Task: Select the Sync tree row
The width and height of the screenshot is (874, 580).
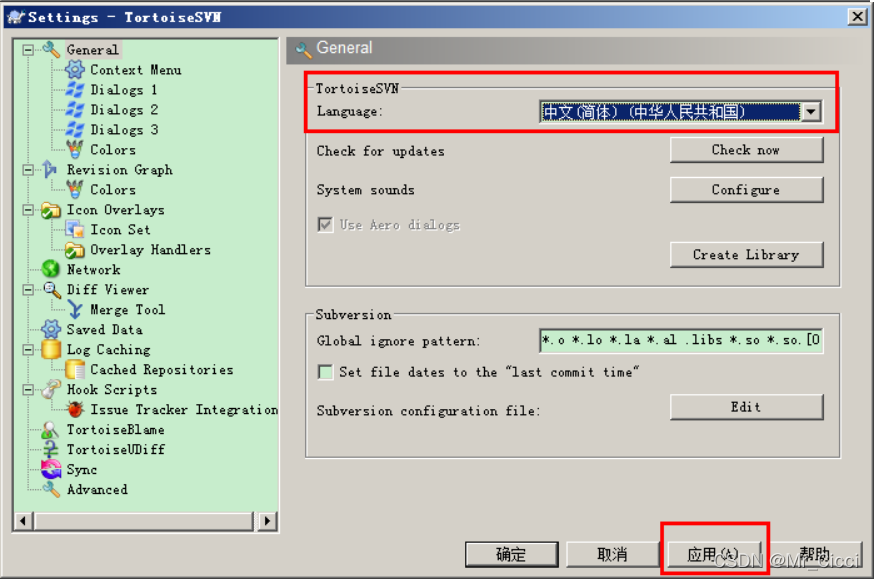Action: point(82,470)
